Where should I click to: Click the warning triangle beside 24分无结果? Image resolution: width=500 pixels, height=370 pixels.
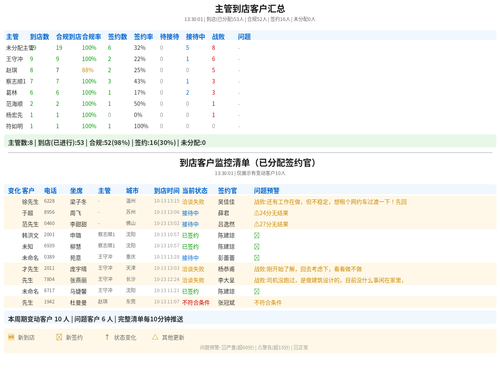pos(257,213)
